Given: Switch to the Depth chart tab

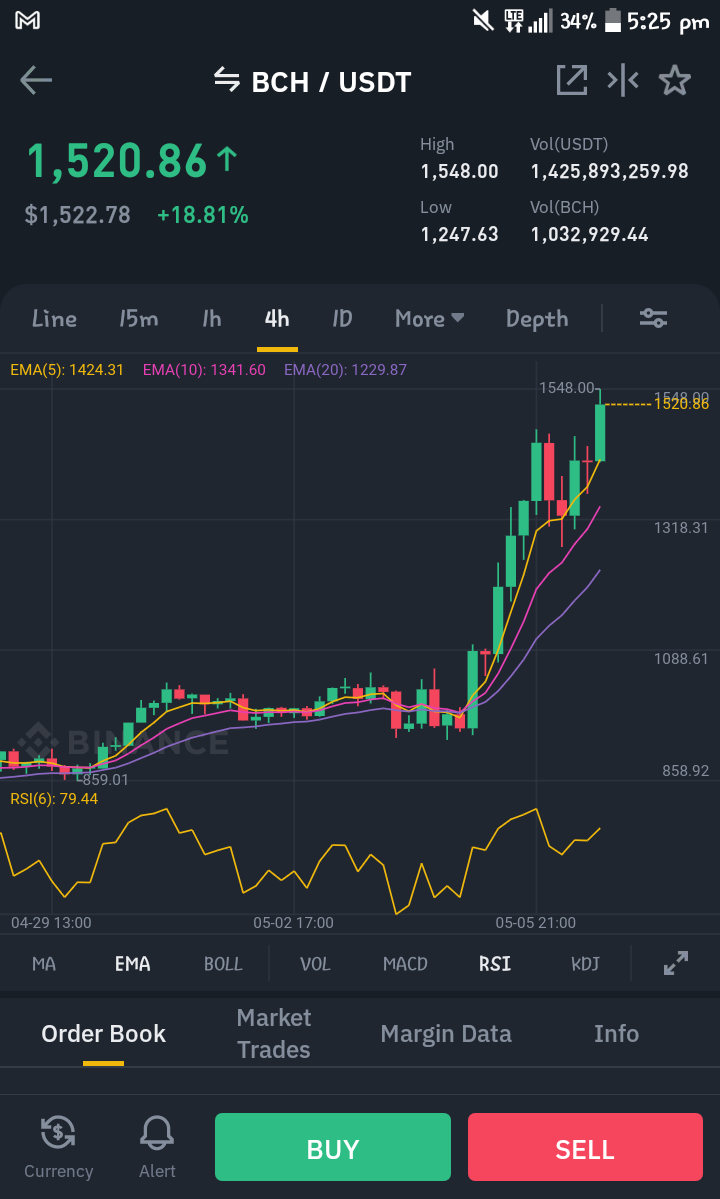Looking at the screenshot, I should pos(537,318).
